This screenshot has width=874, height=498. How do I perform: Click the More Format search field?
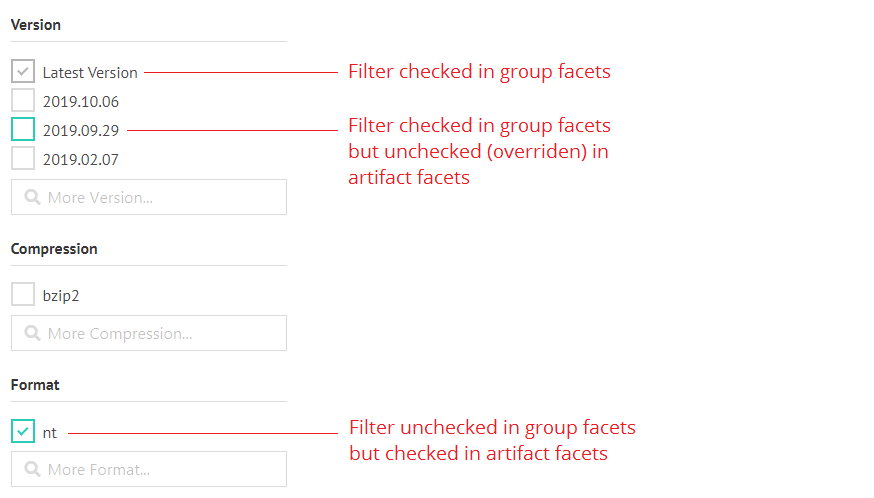[149, 469]
